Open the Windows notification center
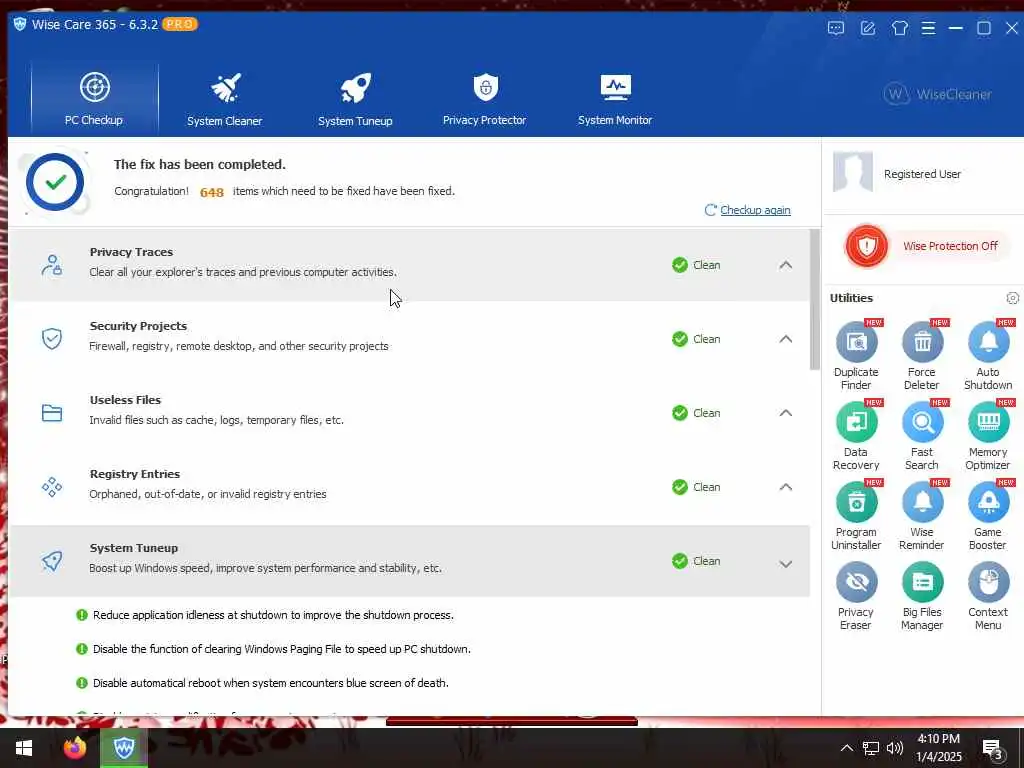 (993, 748)
